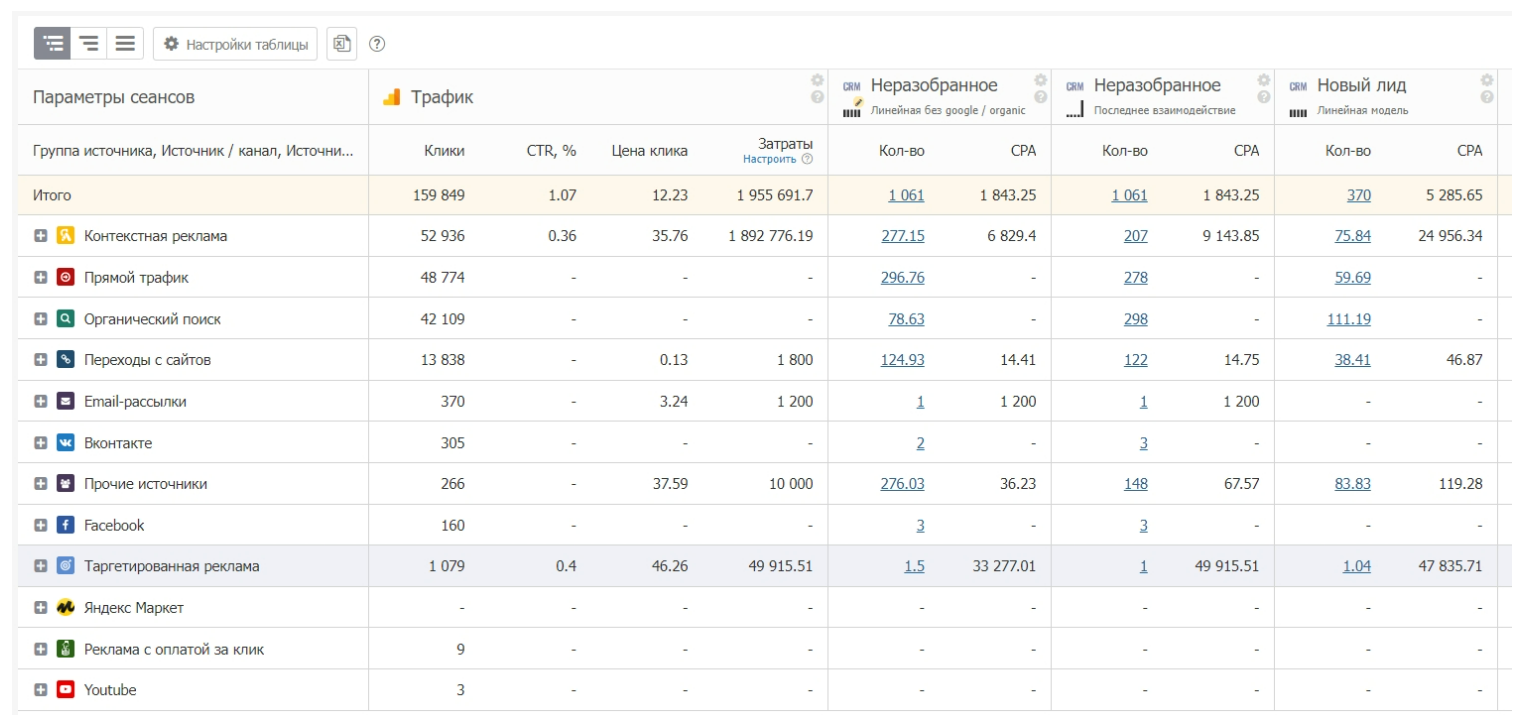Open settings gear for Новый лид column

[1487, 81]
